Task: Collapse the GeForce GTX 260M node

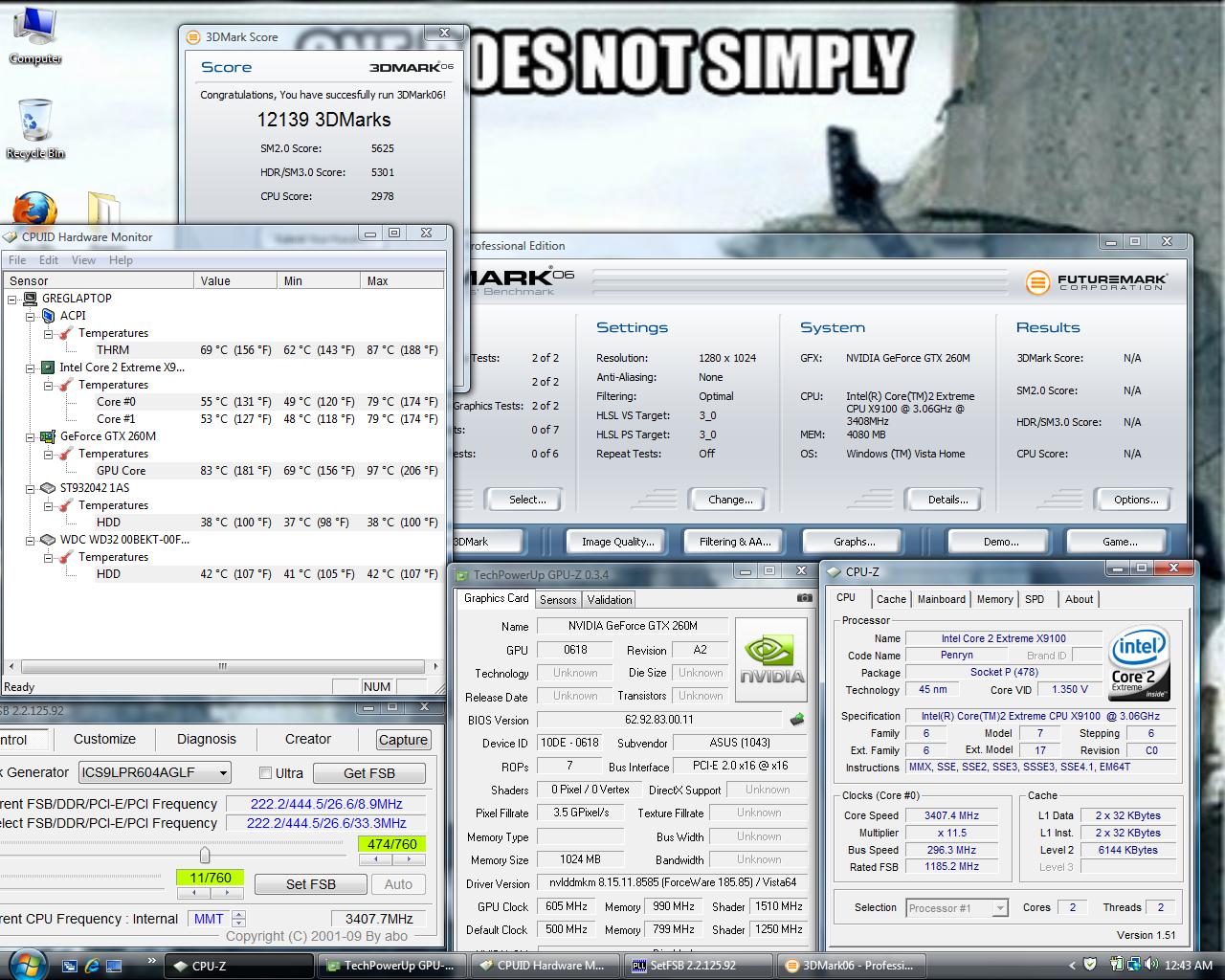Action: click(30, 436)
